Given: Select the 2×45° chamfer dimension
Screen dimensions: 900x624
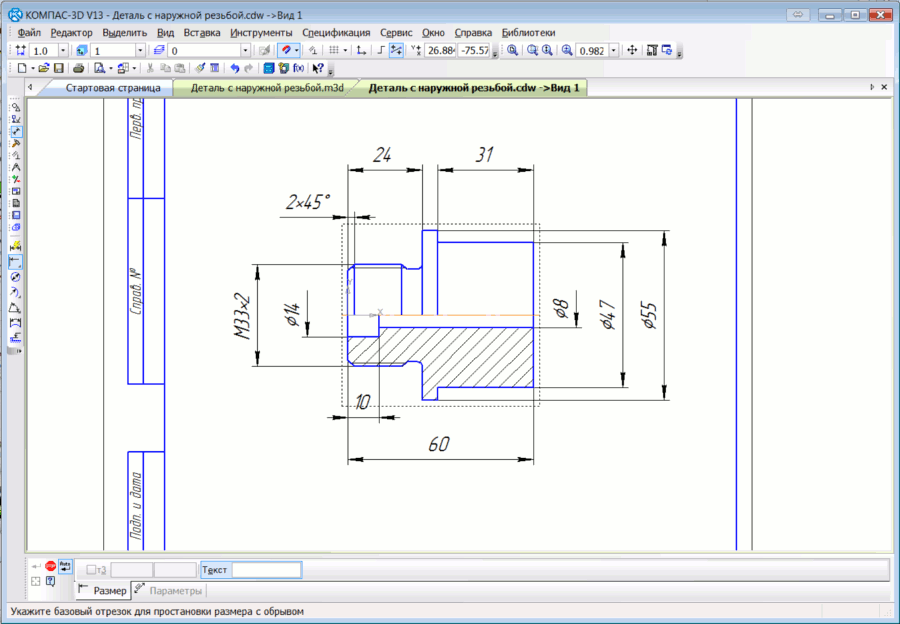Looking at the screenshot, I should pyautogui.click(x=308, y=202).
